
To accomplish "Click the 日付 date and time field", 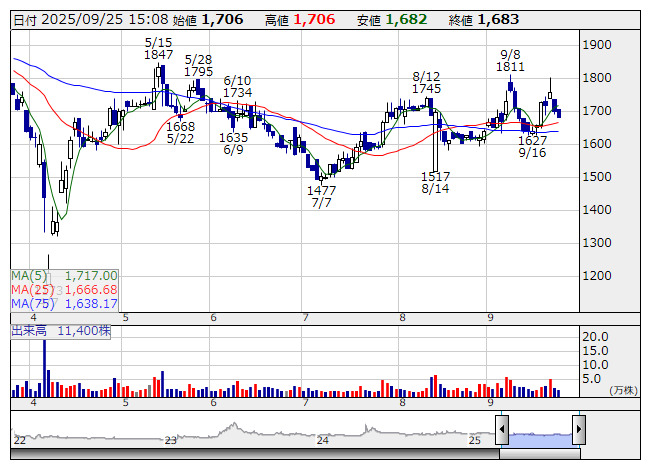I will pyautogui.click(x=90, y=19).
